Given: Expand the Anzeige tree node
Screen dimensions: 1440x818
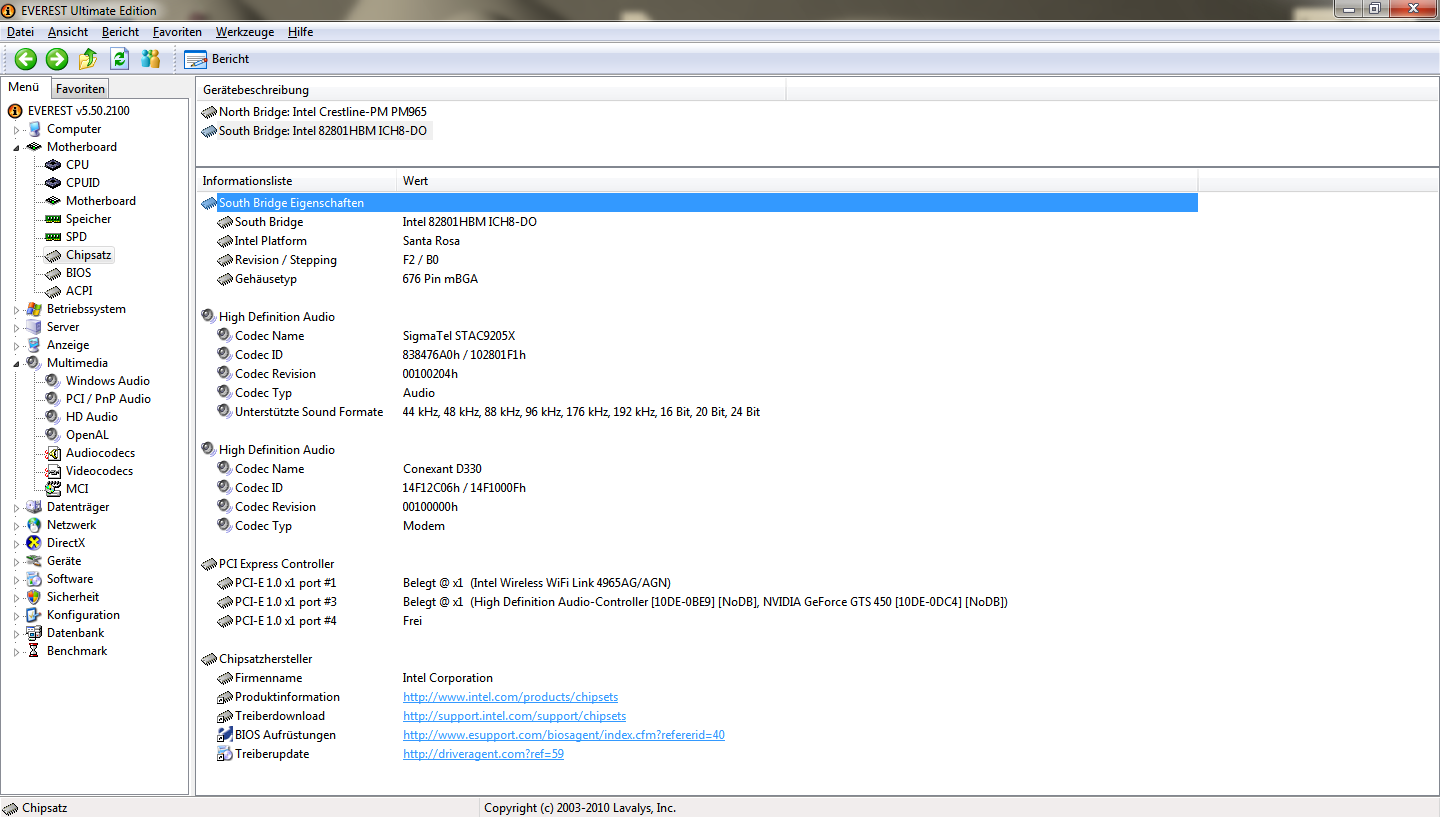Looking at the screenshot, I should tap(16, 345).
